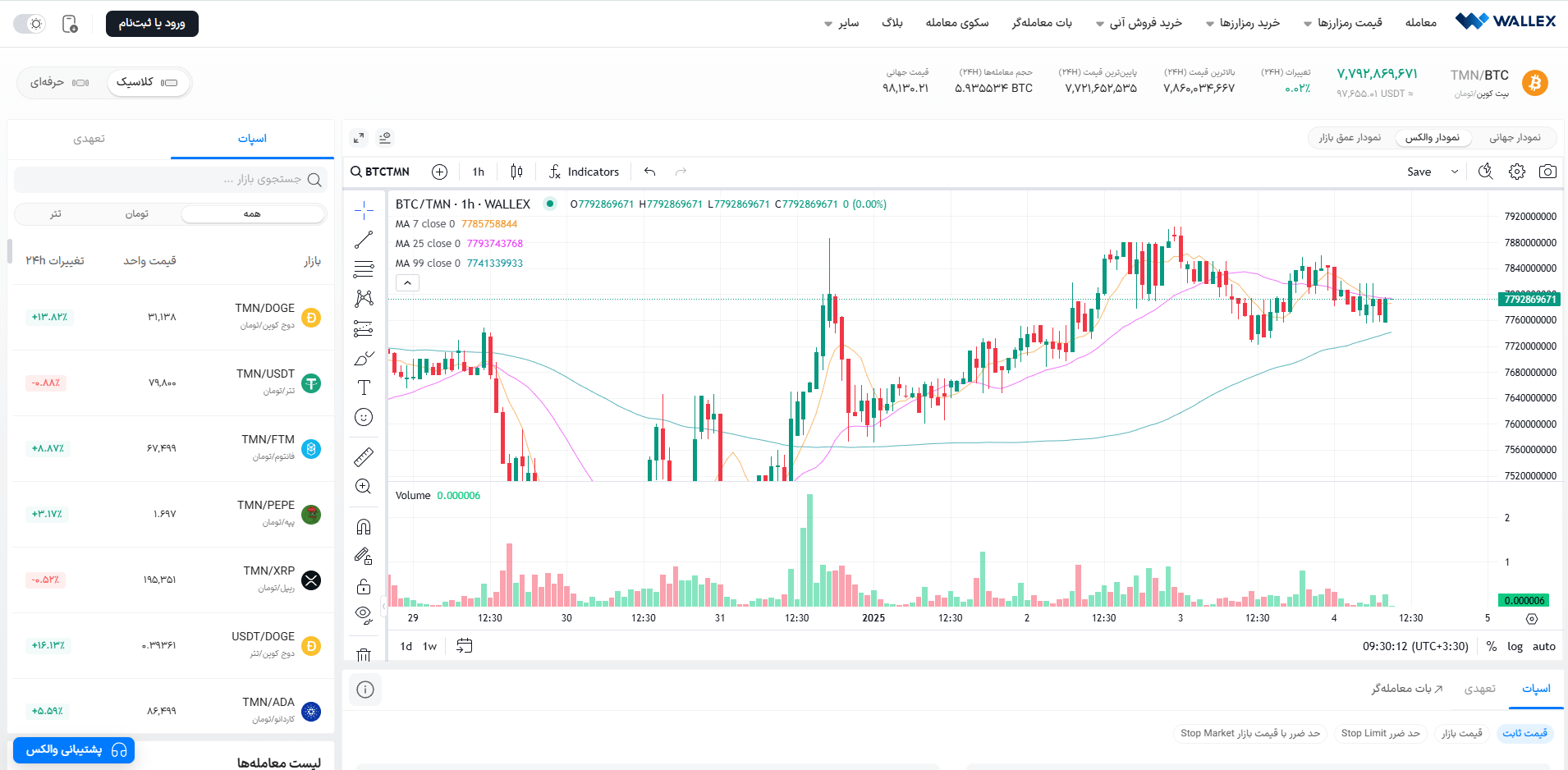Open chart style candlestick selector
The width and height of the screenshot is (1568, 770).
[516, 172]
